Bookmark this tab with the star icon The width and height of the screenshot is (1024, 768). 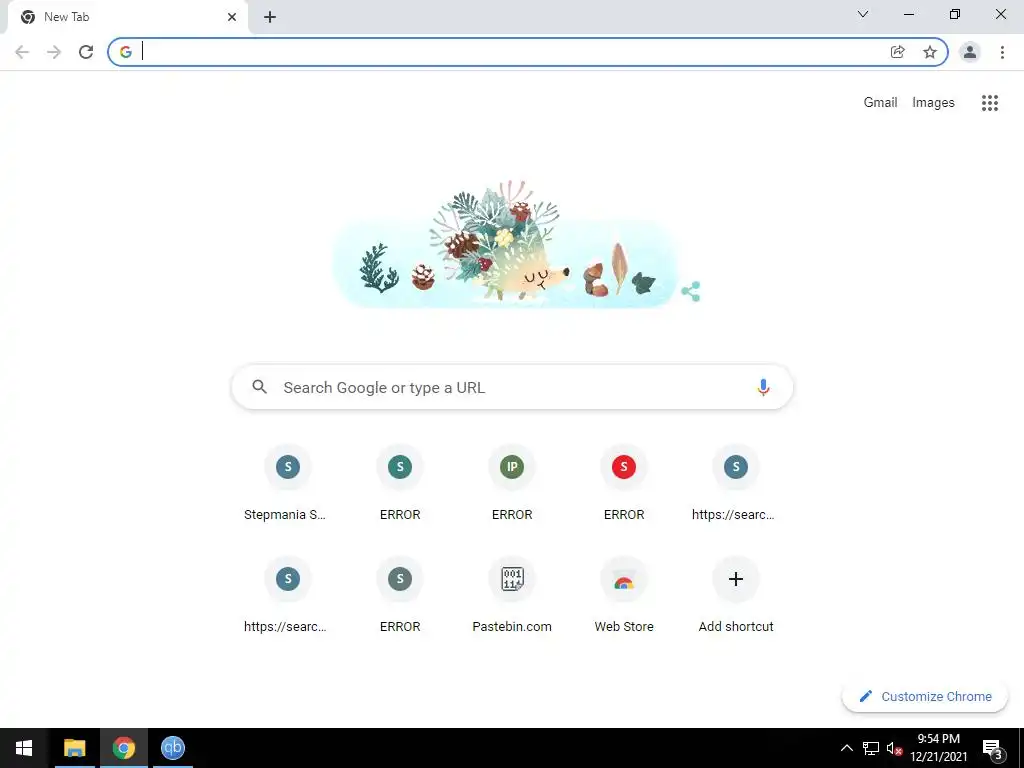(930, 52)
